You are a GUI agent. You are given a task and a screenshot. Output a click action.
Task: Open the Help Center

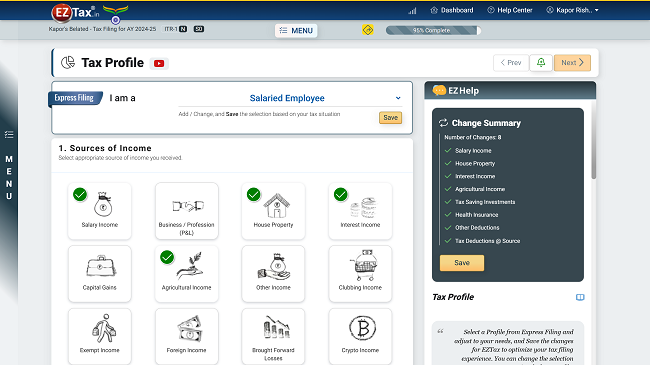click(x=509, y=10)
